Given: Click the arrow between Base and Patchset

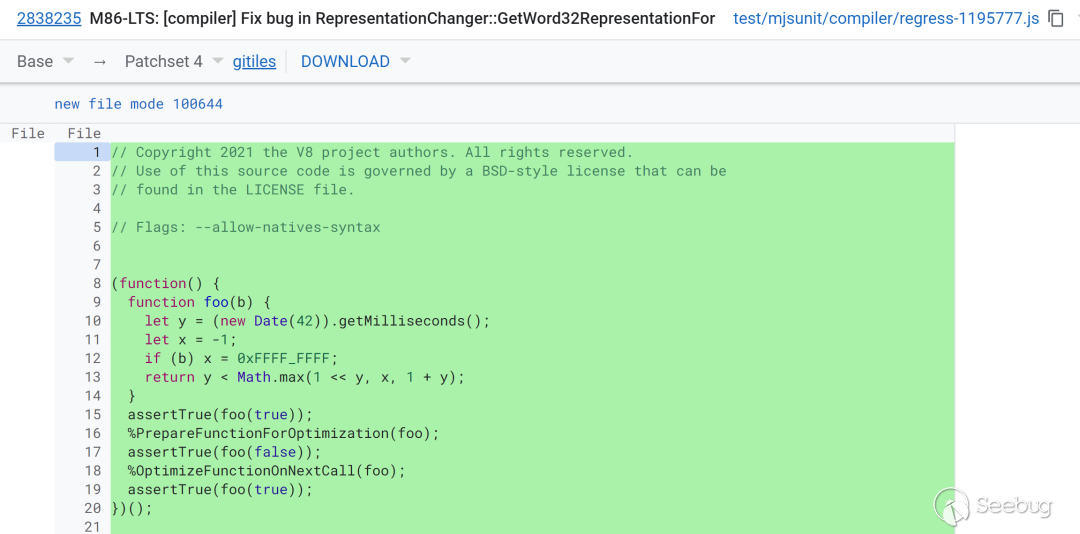Looking at the screenshot, I should pyautogui.click(x=99, y=61).
